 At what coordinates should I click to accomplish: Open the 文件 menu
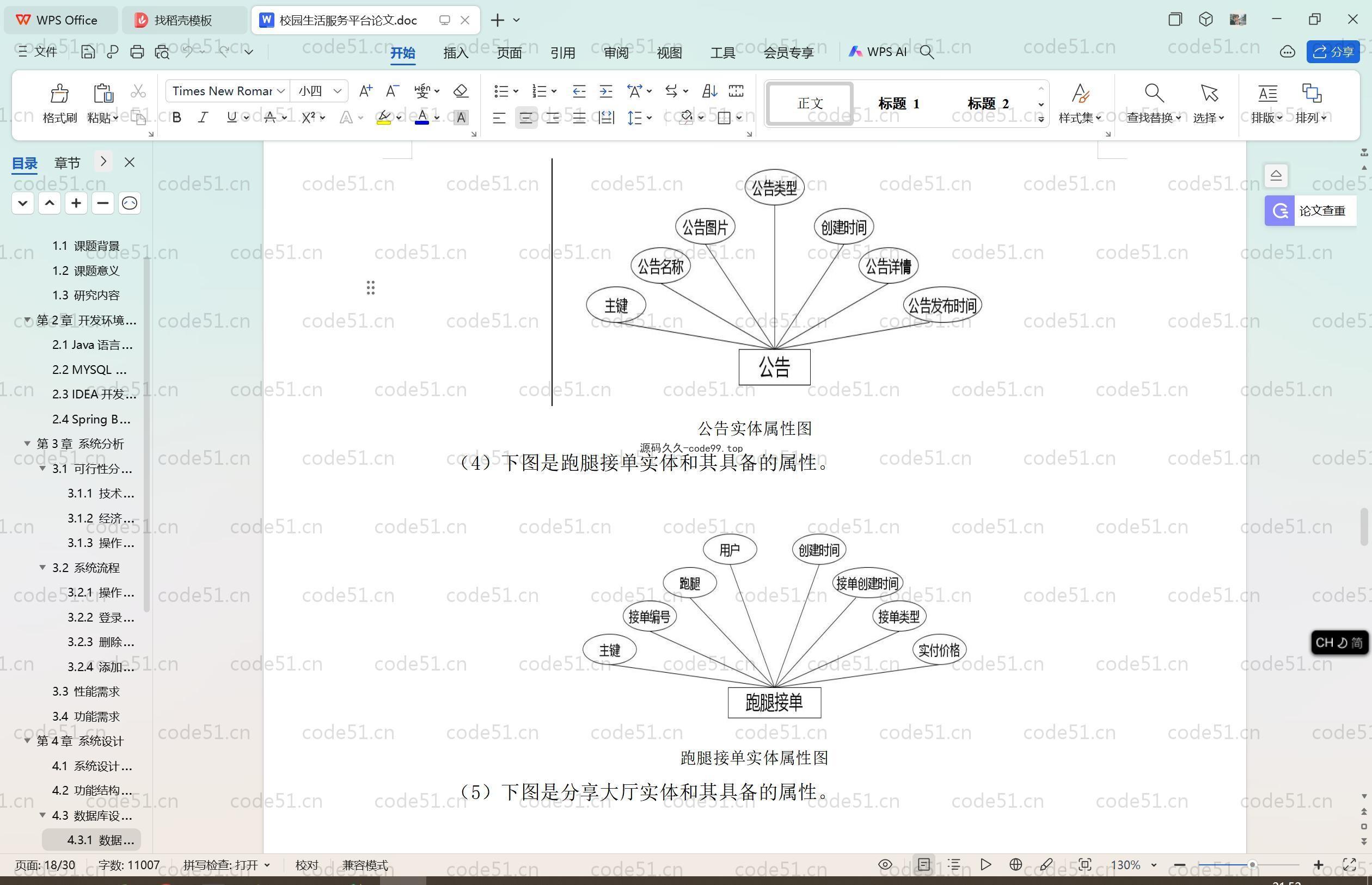tap(38, 52)
